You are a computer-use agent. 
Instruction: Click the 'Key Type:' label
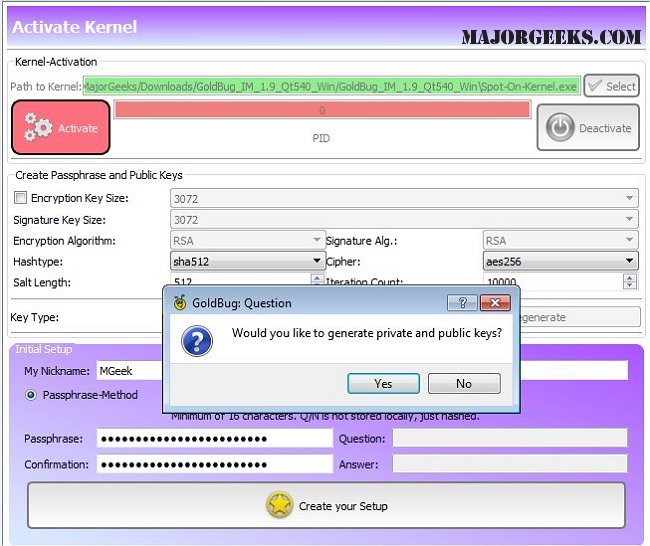pyautogui.click(x=34, y=317)
